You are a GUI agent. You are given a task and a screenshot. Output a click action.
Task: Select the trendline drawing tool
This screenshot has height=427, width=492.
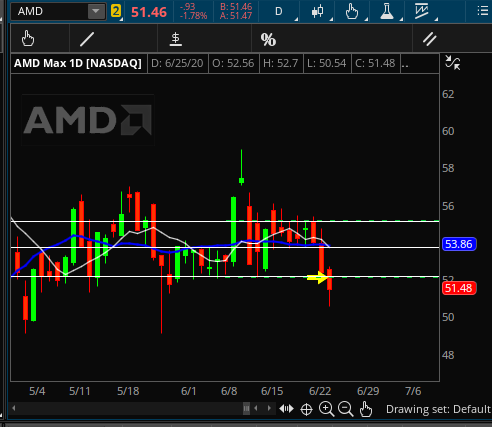[87, 39]
